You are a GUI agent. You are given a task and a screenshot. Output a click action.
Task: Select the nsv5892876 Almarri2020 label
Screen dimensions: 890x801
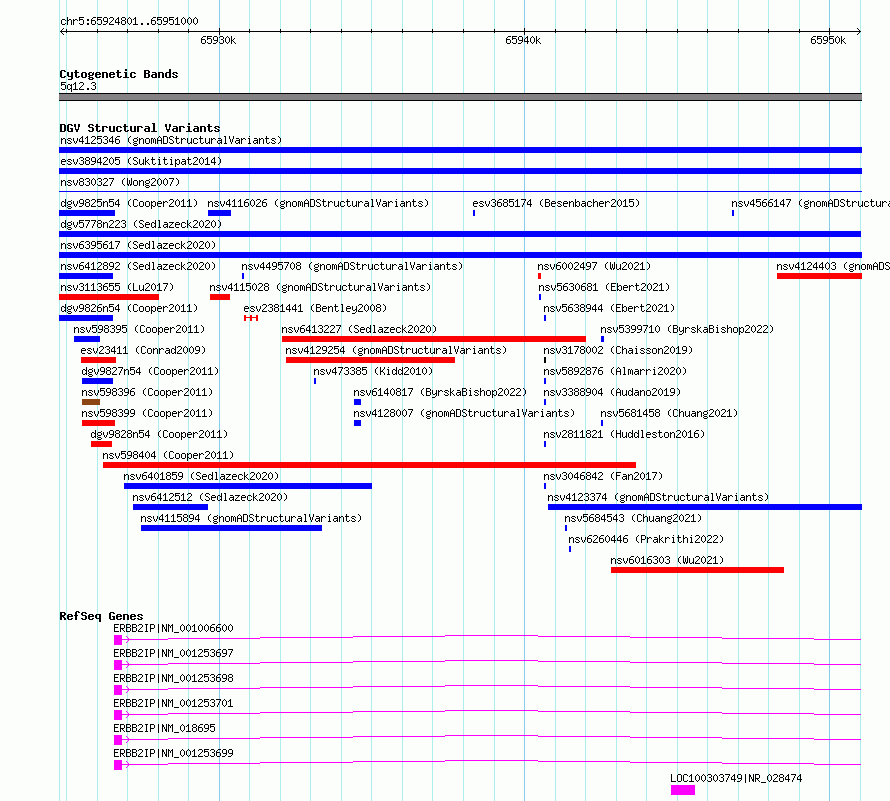pyautogui.click(x=615, y=371)
